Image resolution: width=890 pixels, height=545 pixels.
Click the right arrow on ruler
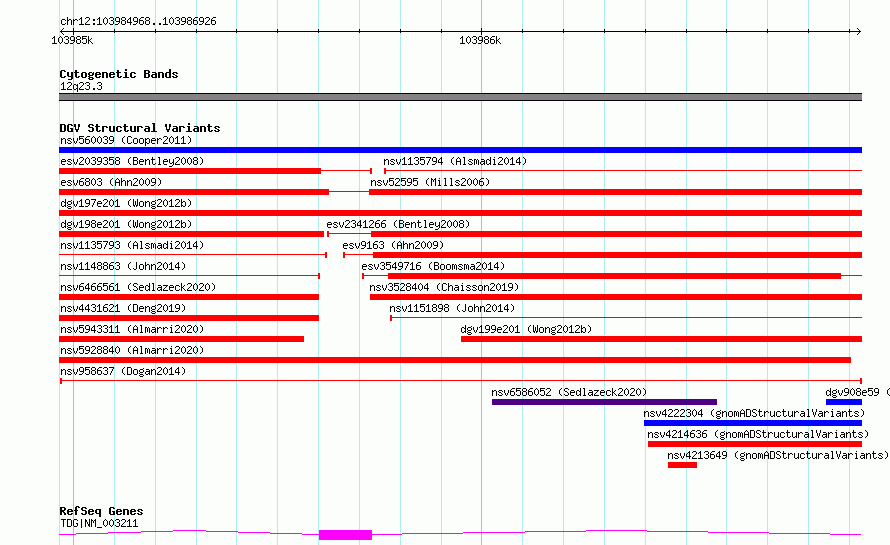858,31
